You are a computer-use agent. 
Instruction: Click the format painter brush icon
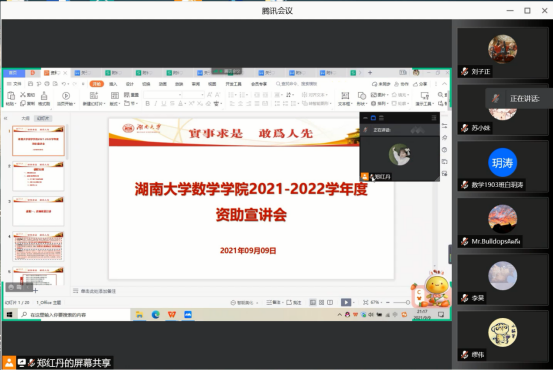[x=44, y=96]
